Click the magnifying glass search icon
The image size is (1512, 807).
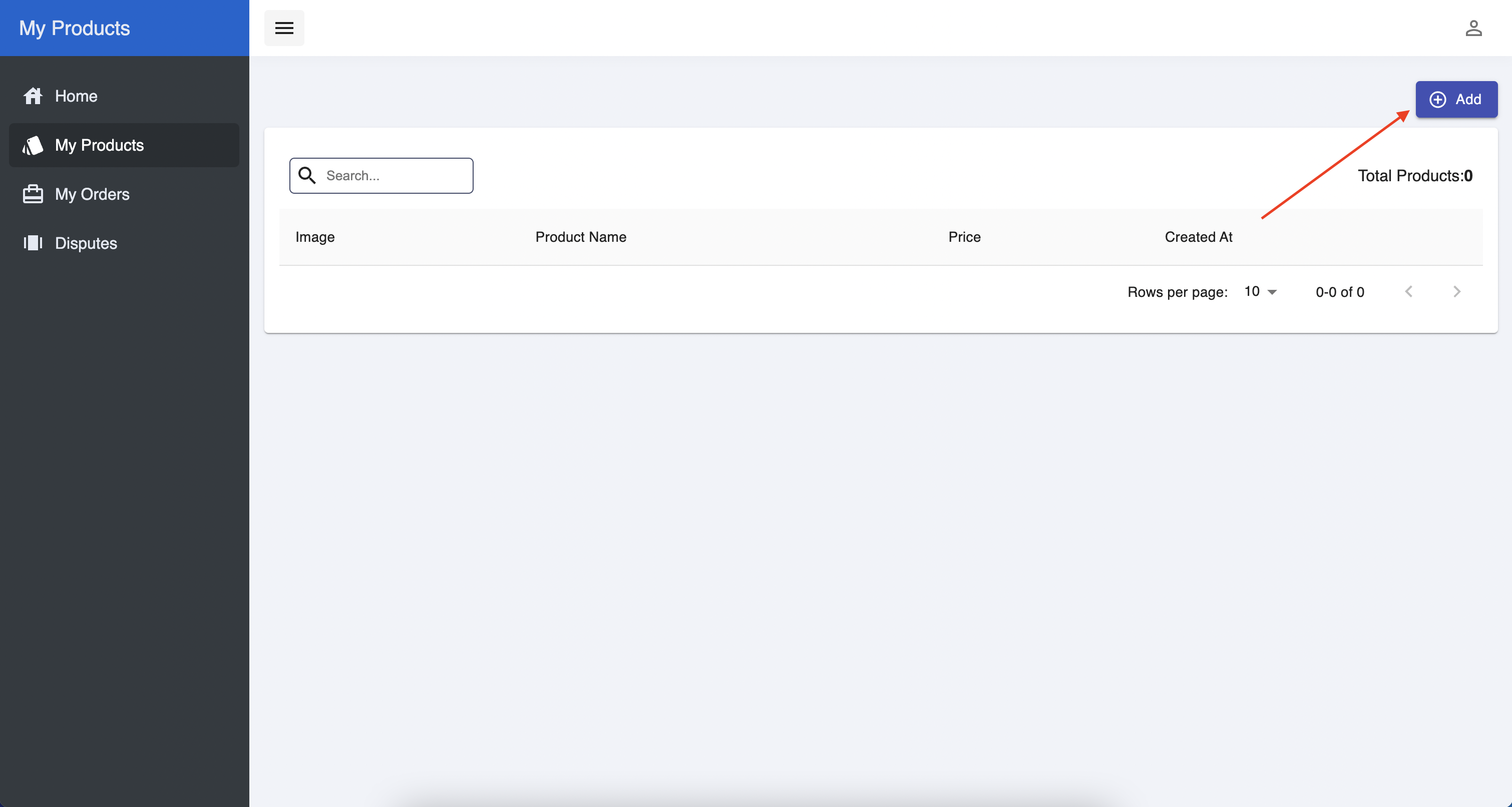coord(307,176)
